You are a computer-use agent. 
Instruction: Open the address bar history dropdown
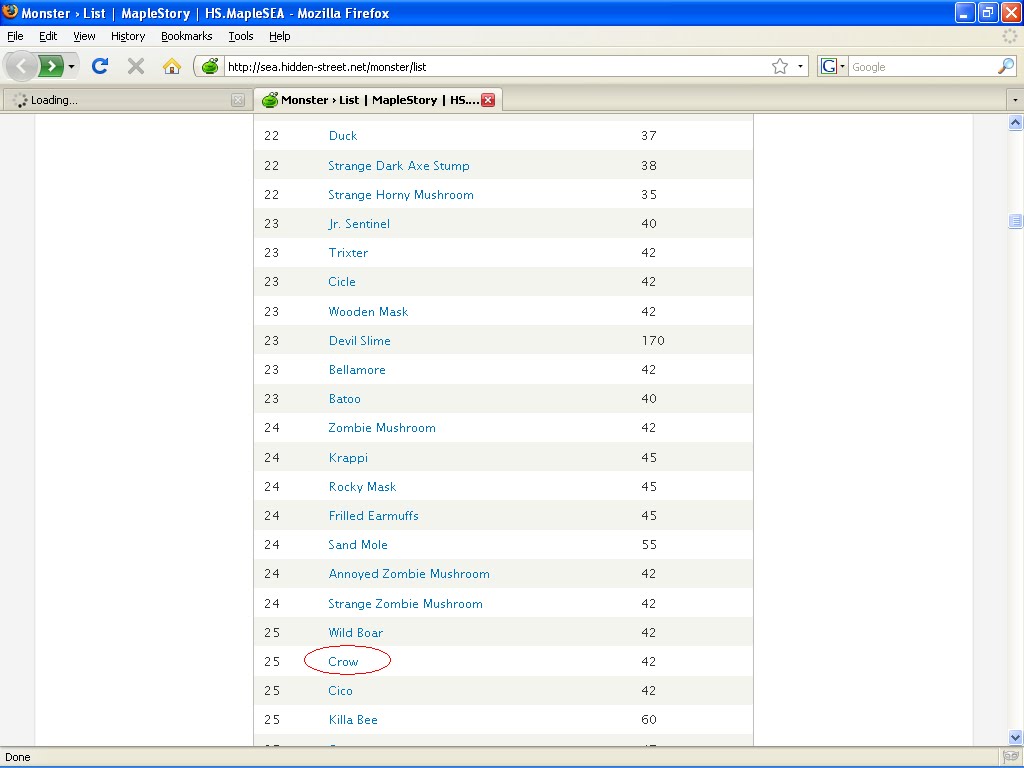coord(800,66)
